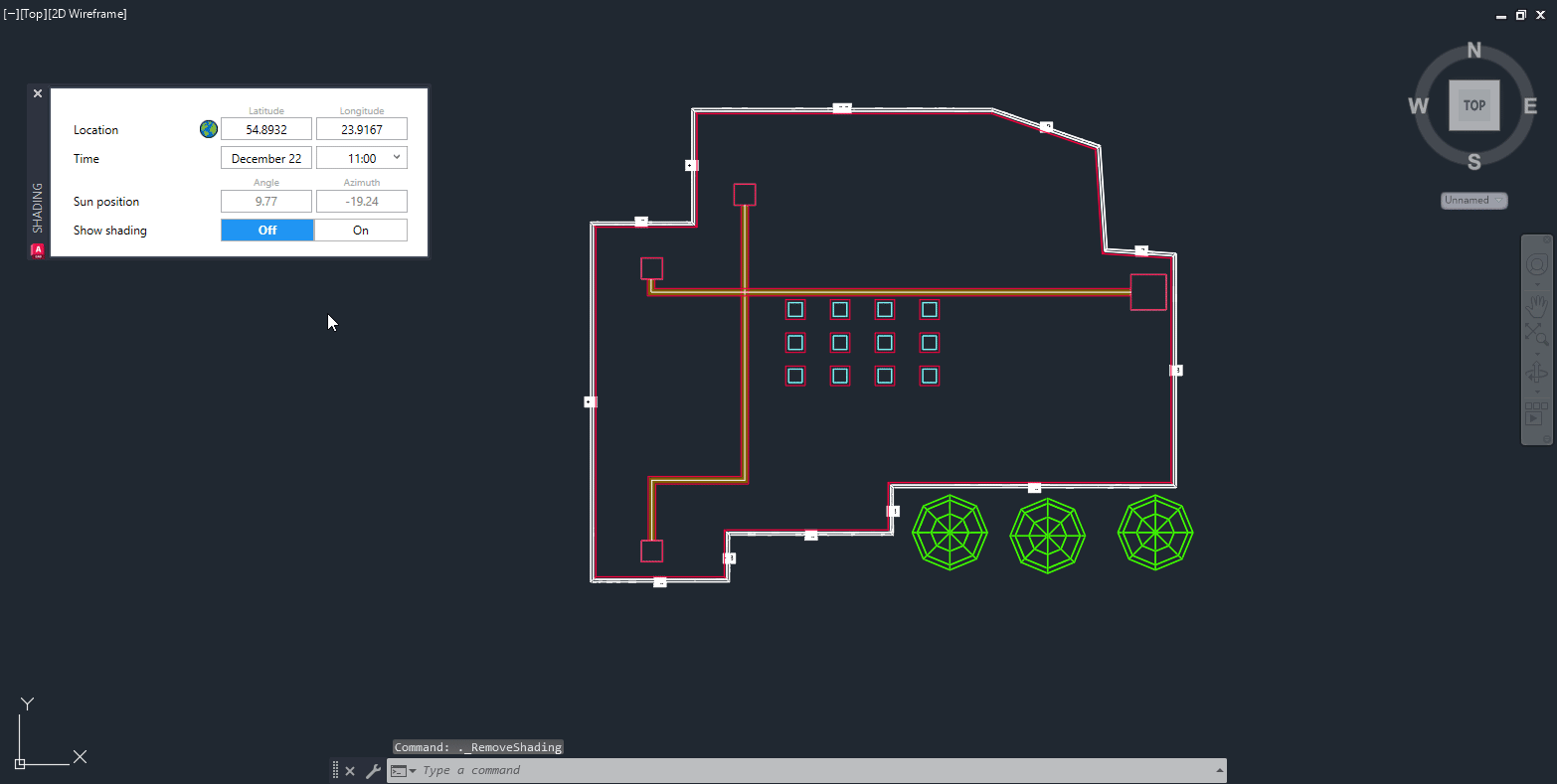The image size is (1557, 784).
Task: Open the [2D Wireframe] visual style menu
Action: (87, 14)
